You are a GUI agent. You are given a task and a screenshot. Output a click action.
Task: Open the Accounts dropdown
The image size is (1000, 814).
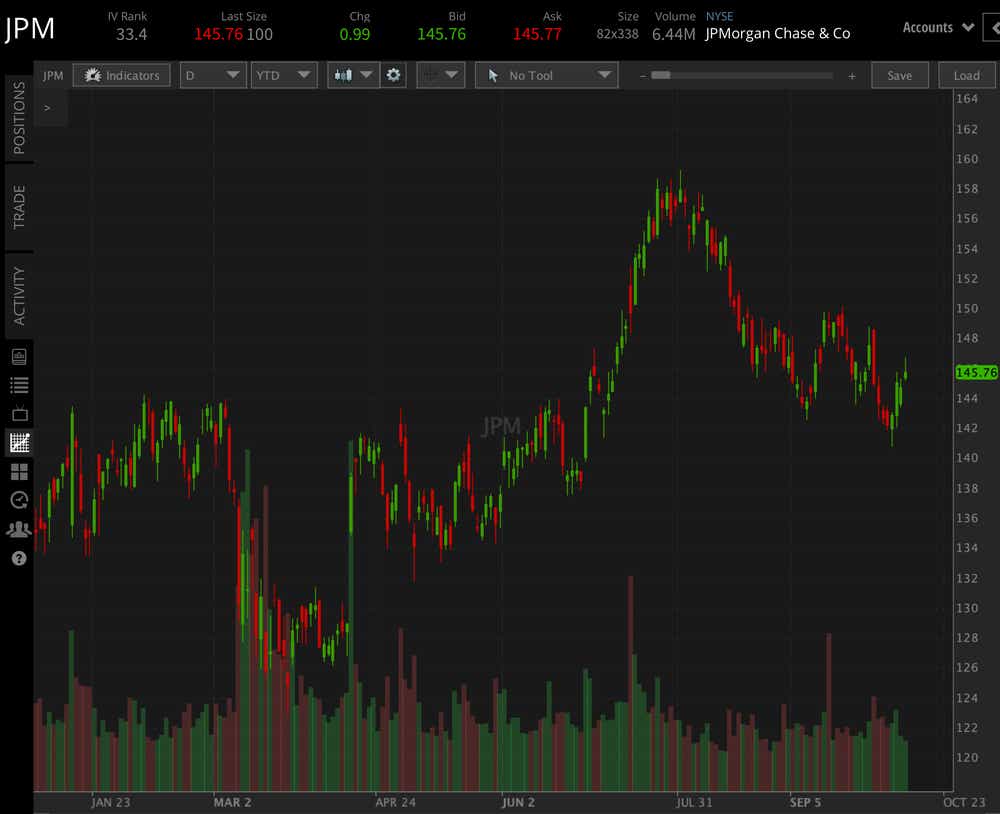tap(936, 28)
